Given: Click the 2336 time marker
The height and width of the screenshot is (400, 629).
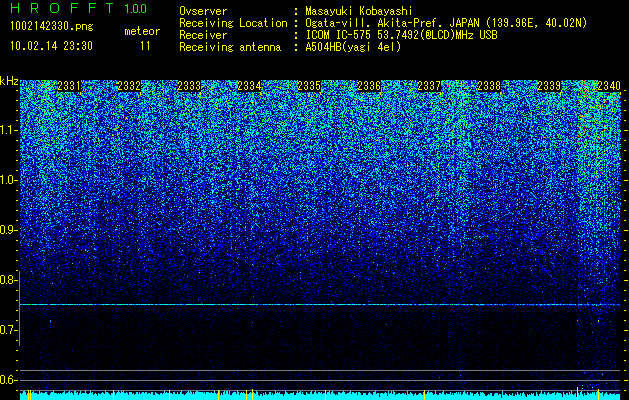Looking at the screenshot, I should point(369,86).
